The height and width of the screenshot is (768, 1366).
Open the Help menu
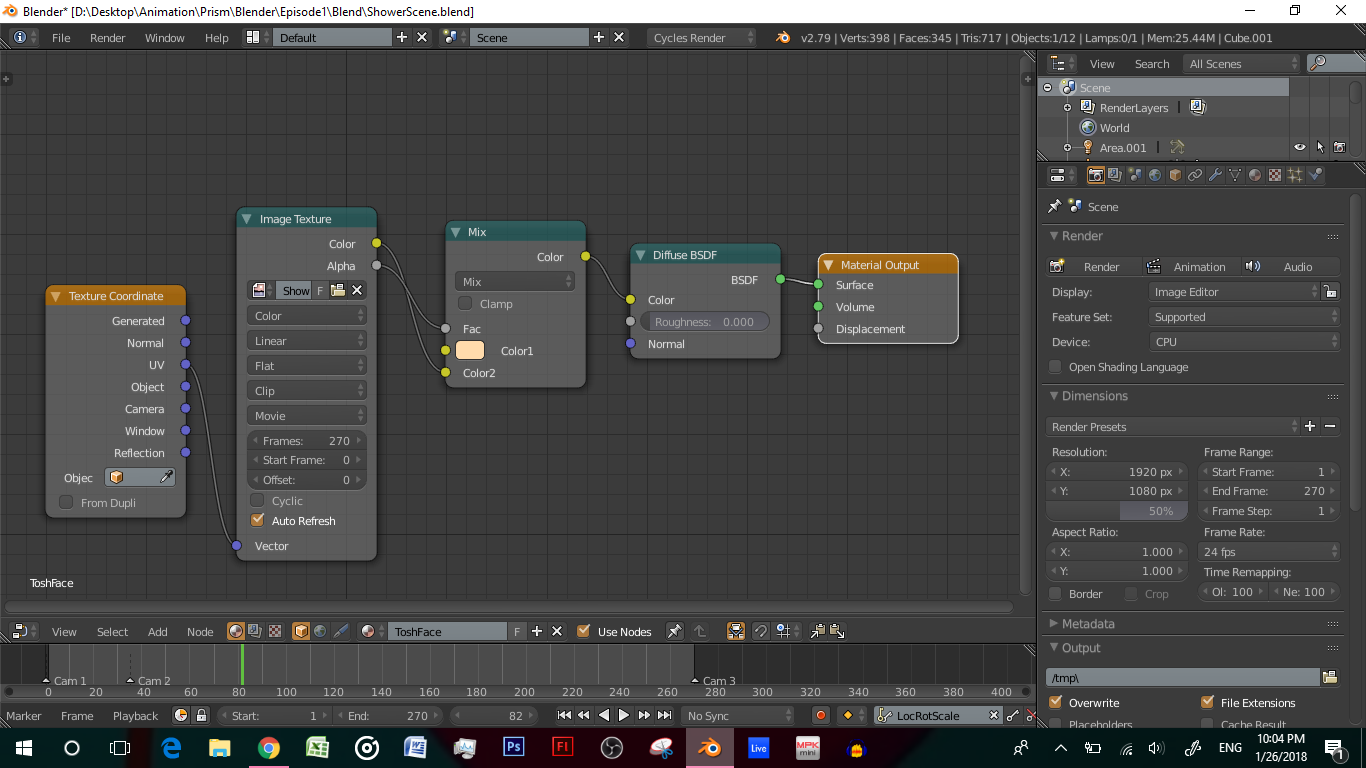tap(217, 37)
